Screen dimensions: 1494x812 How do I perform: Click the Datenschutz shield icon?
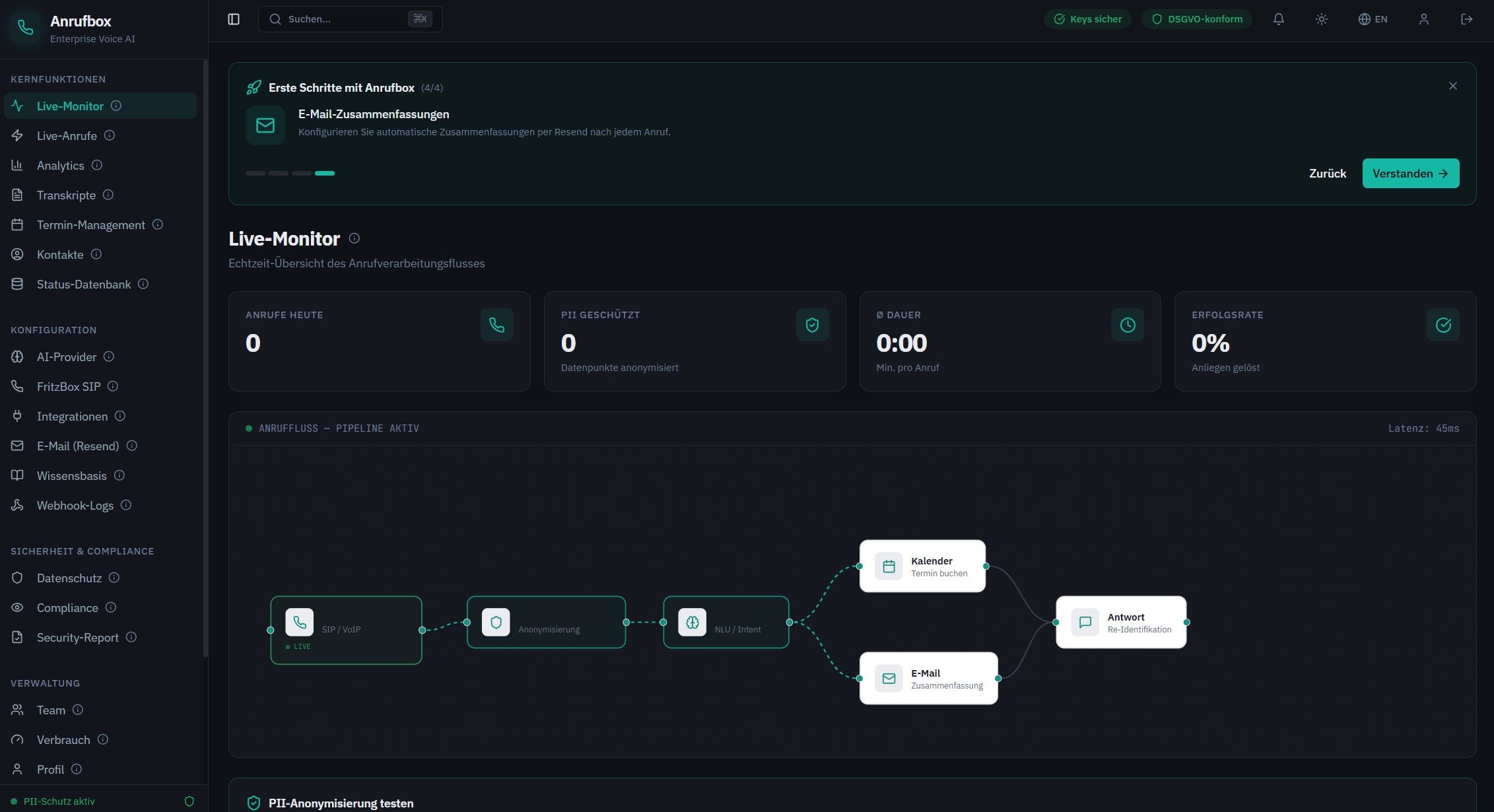[x=17, y=578]
